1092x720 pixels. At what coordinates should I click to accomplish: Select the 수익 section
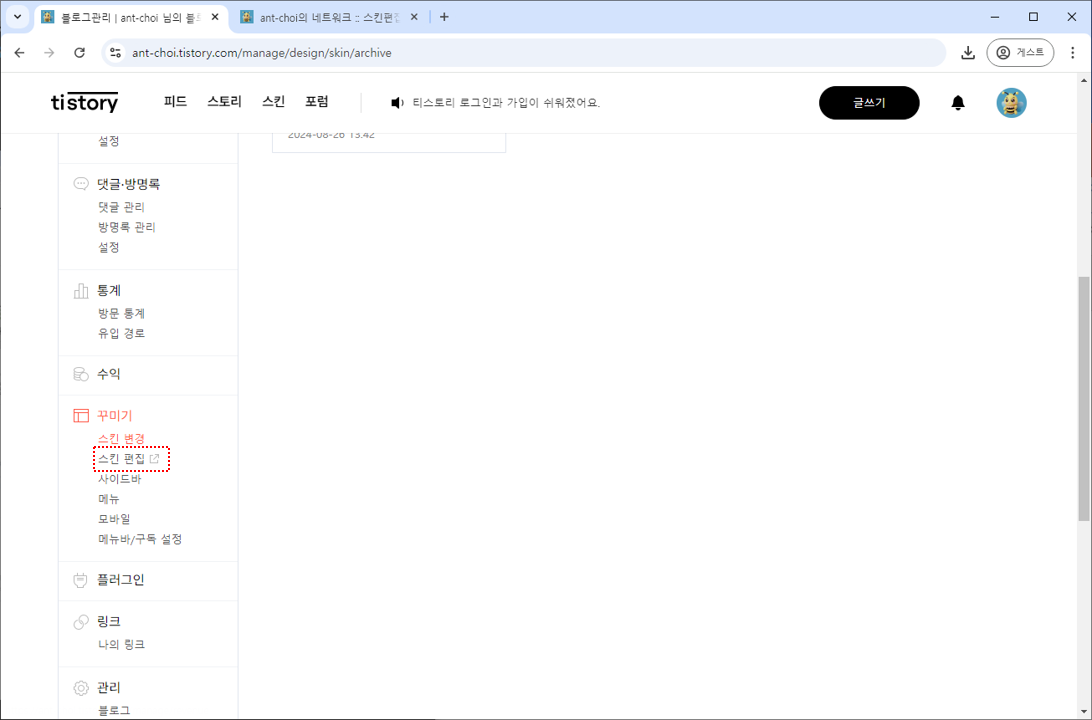(x=109, y=374)
